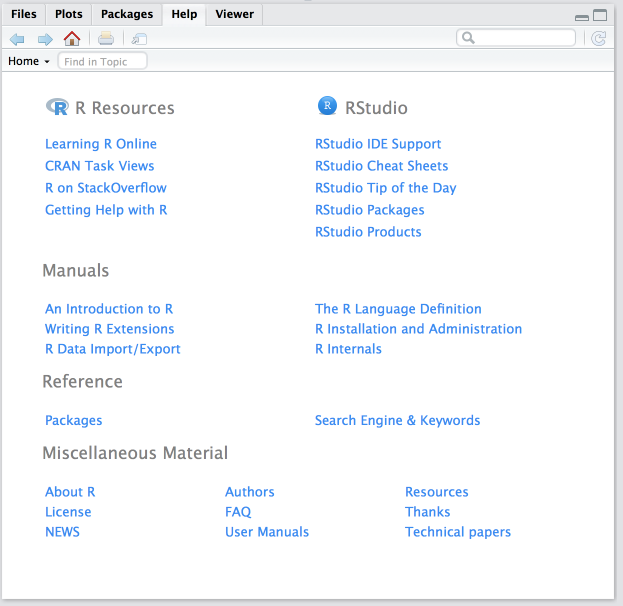Switch to the Packages tab
Viewport: 623px width, 606px height.
click(127, 14)
